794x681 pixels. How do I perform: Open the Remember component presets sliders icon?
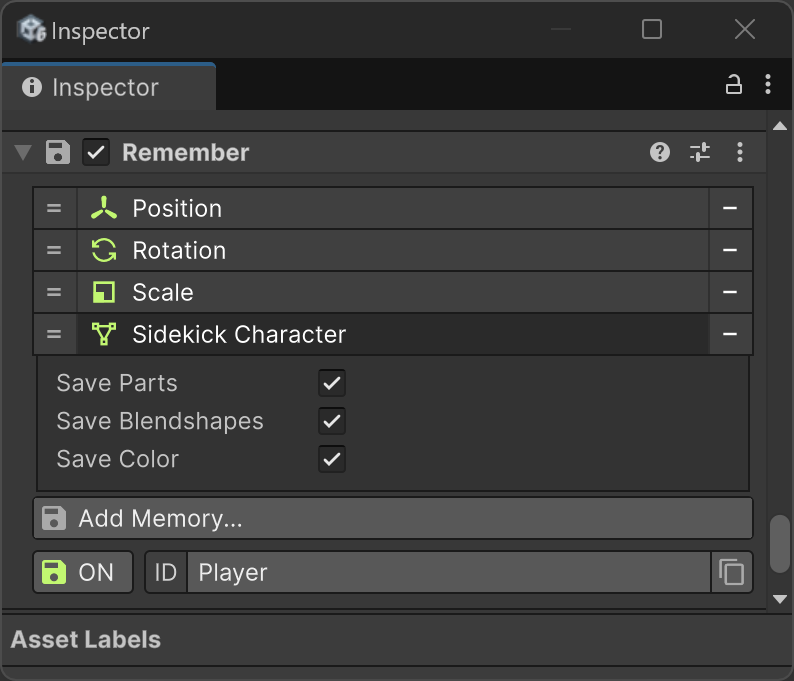click(x=700, y=153)
